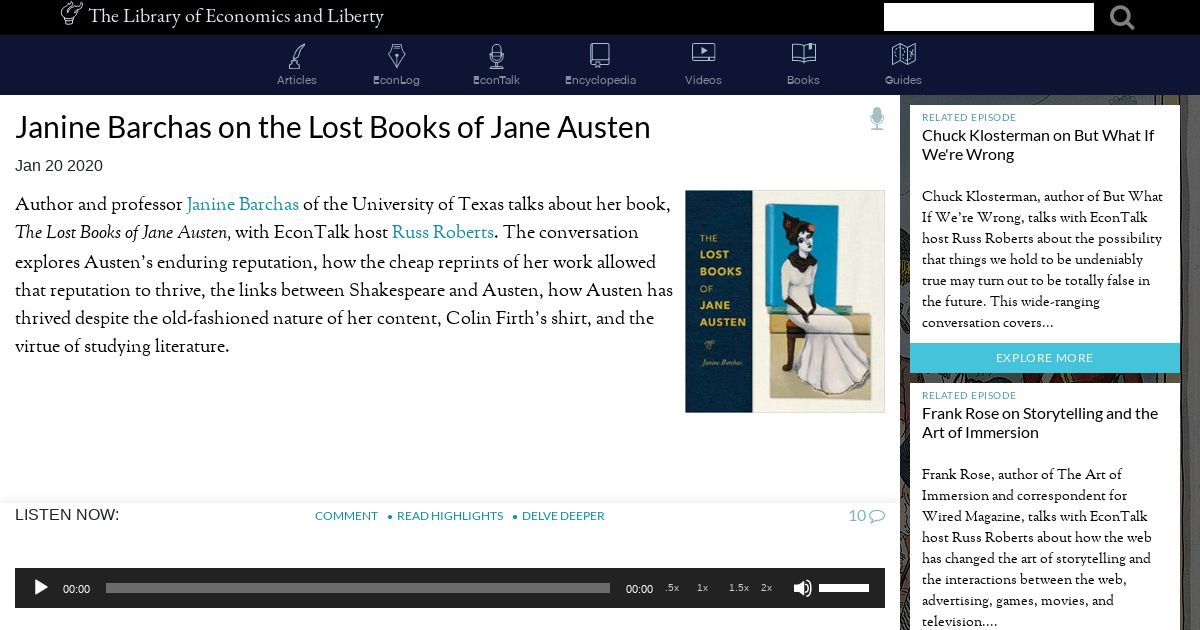Click the Lost Books of Jane Austen cover

[x=785, y=301]
